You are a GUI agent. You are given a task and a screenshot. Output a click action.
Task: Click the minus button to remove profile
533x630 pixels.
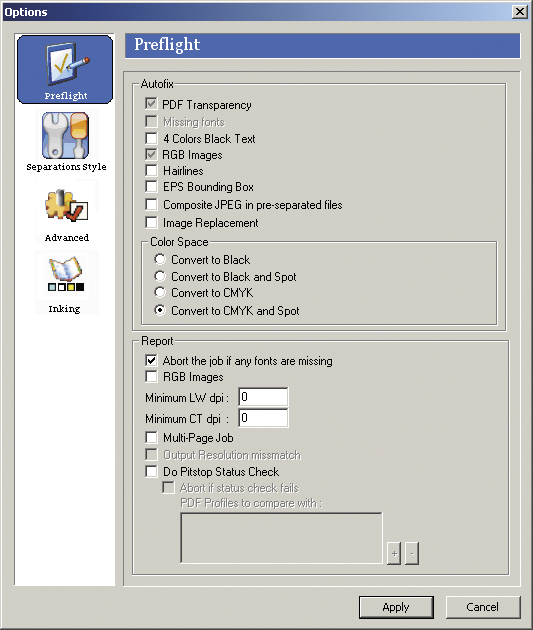(x=412, y=554)
